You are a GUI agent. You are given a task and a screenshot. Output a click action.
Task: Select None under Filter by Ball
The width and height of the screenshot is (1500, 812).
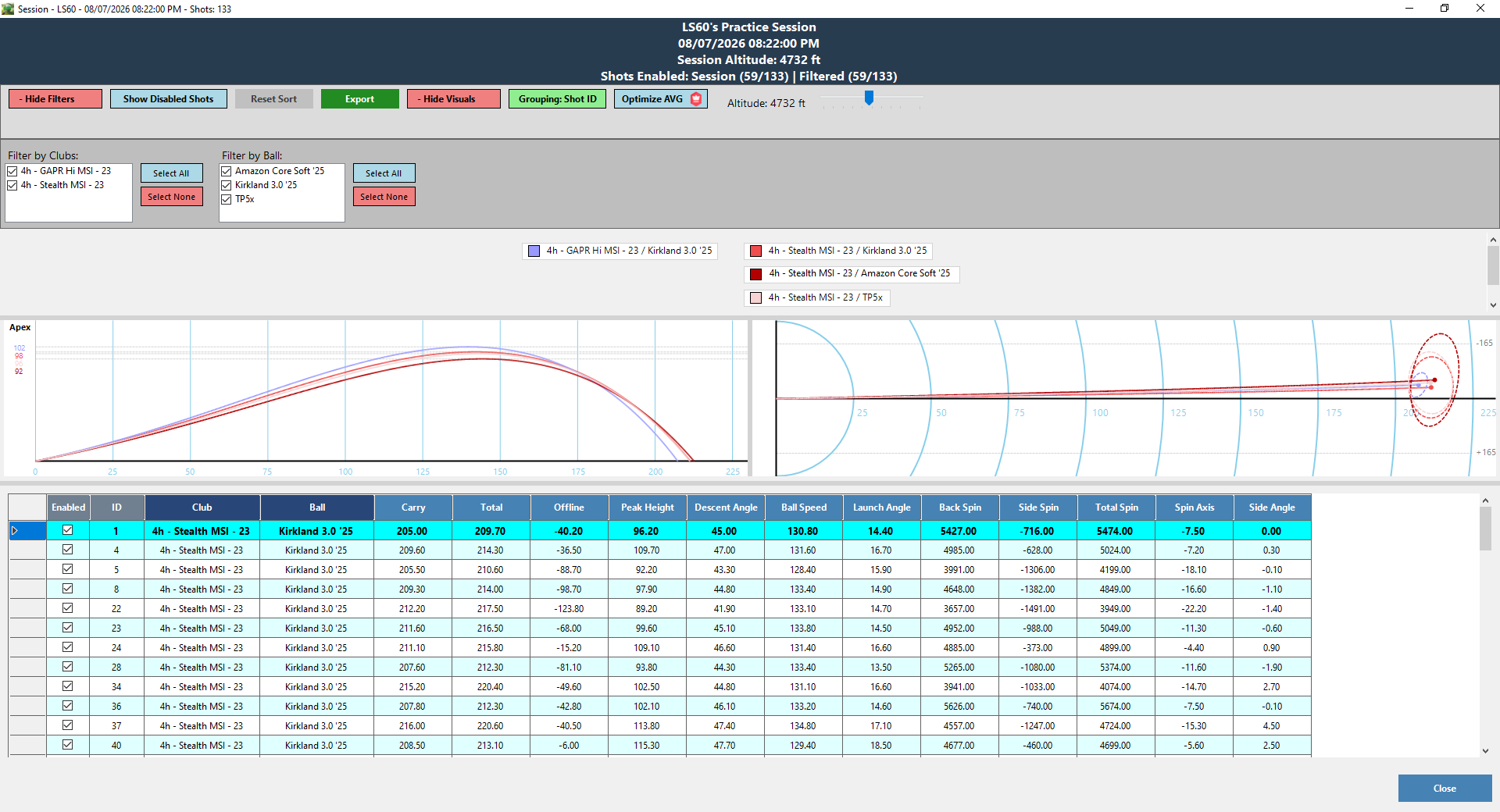click(384, 197)
